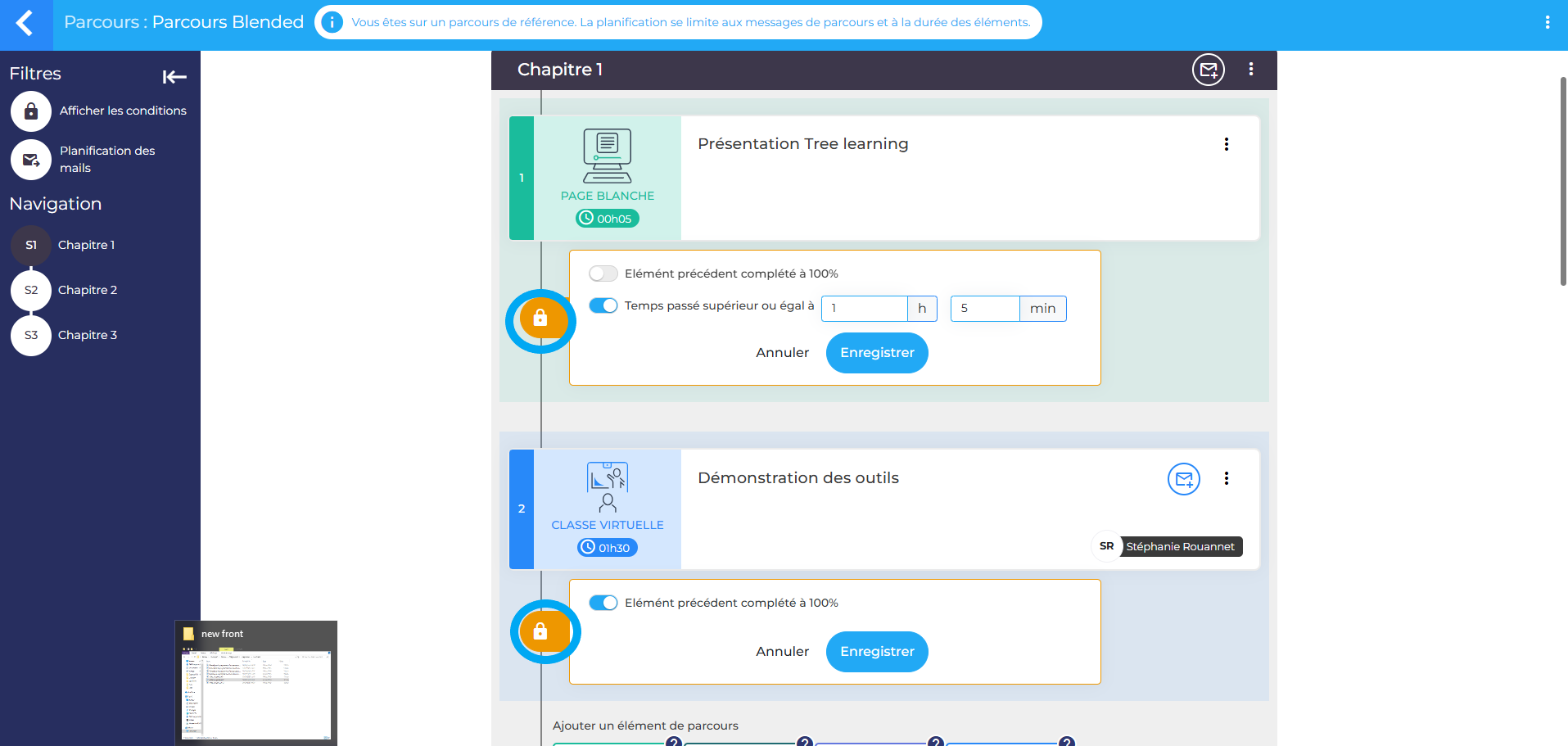Image resolution: width=1568 pixels, height=746 pixels.
Task: Click orange lock under Présentation Tree learning
Action: point(540,319)
